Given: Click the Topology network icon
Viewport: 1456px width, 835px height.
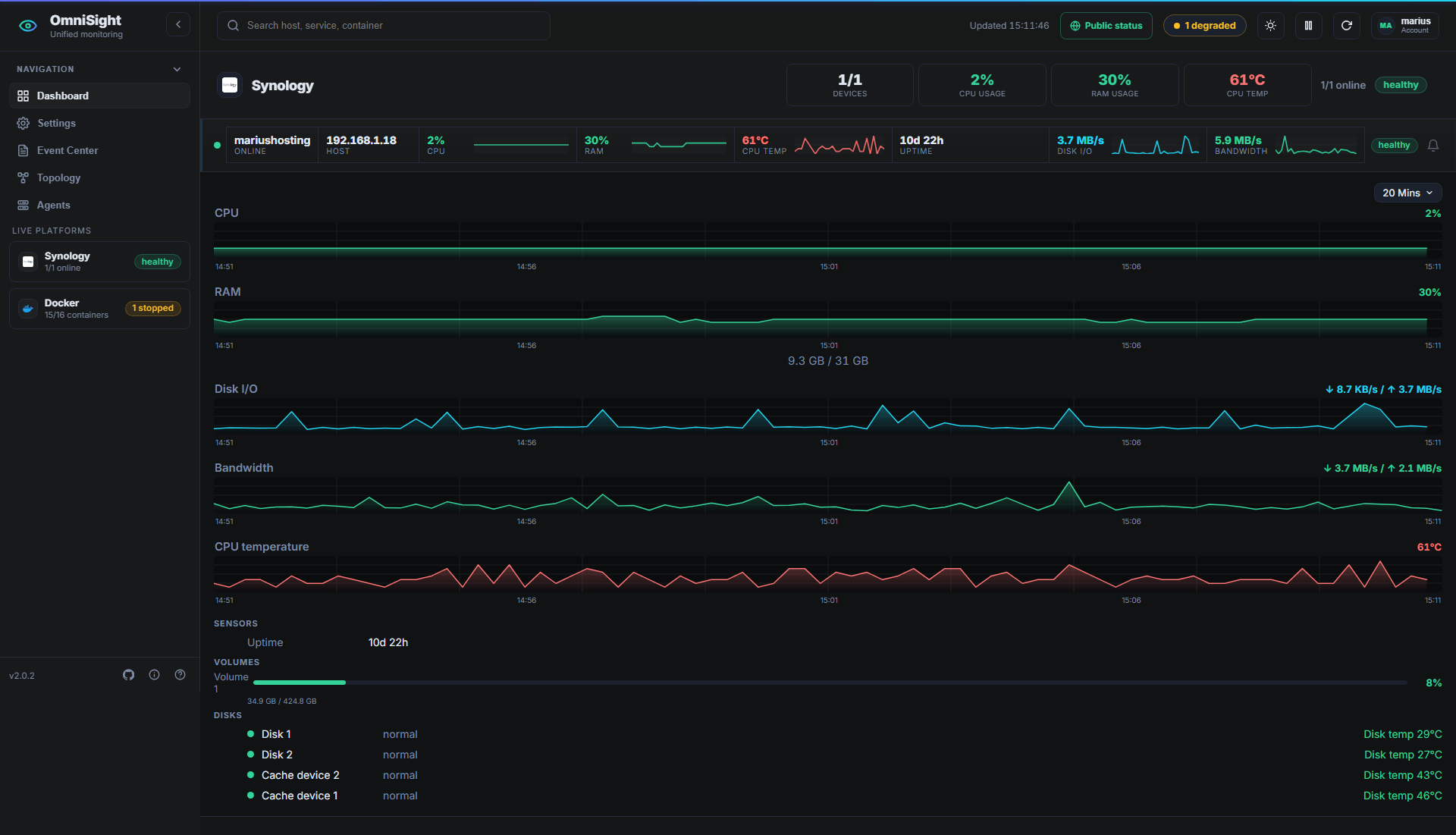Looking at the screenshot, I should coord(24,178).
